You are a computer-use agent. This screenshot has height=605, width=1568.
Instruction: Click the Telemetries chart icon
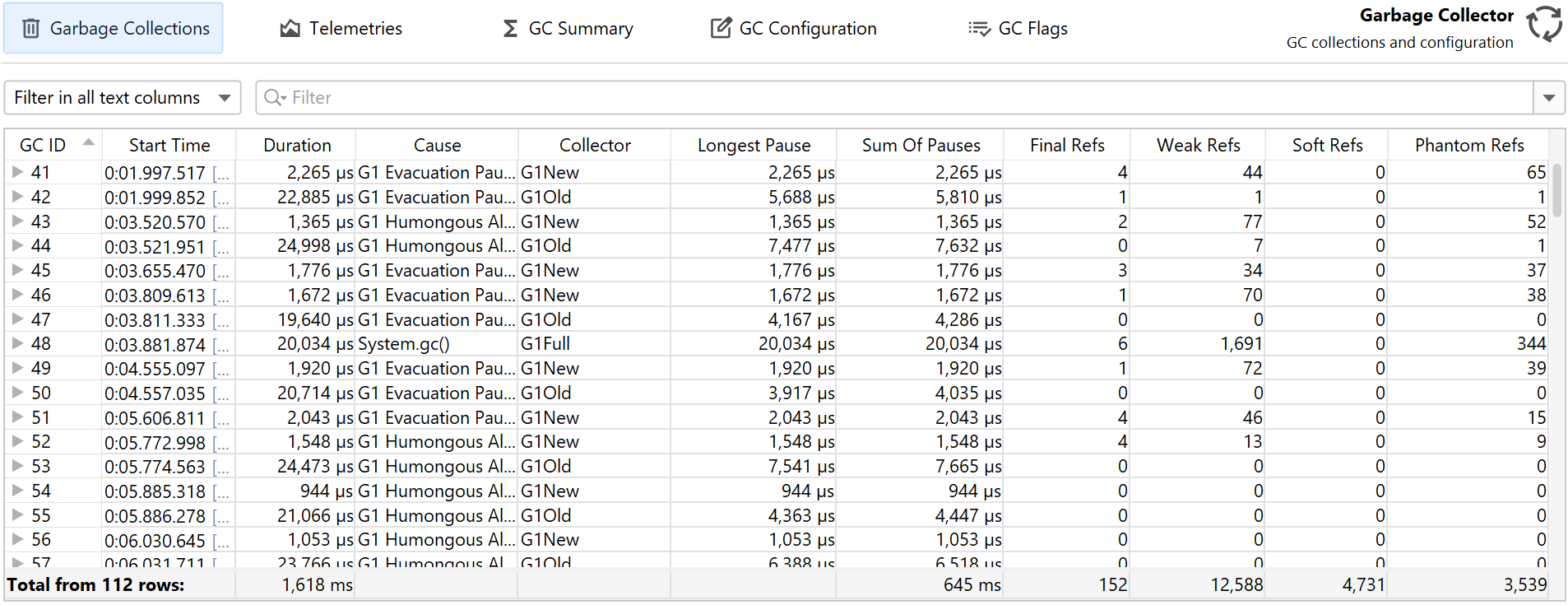(290, 29)
